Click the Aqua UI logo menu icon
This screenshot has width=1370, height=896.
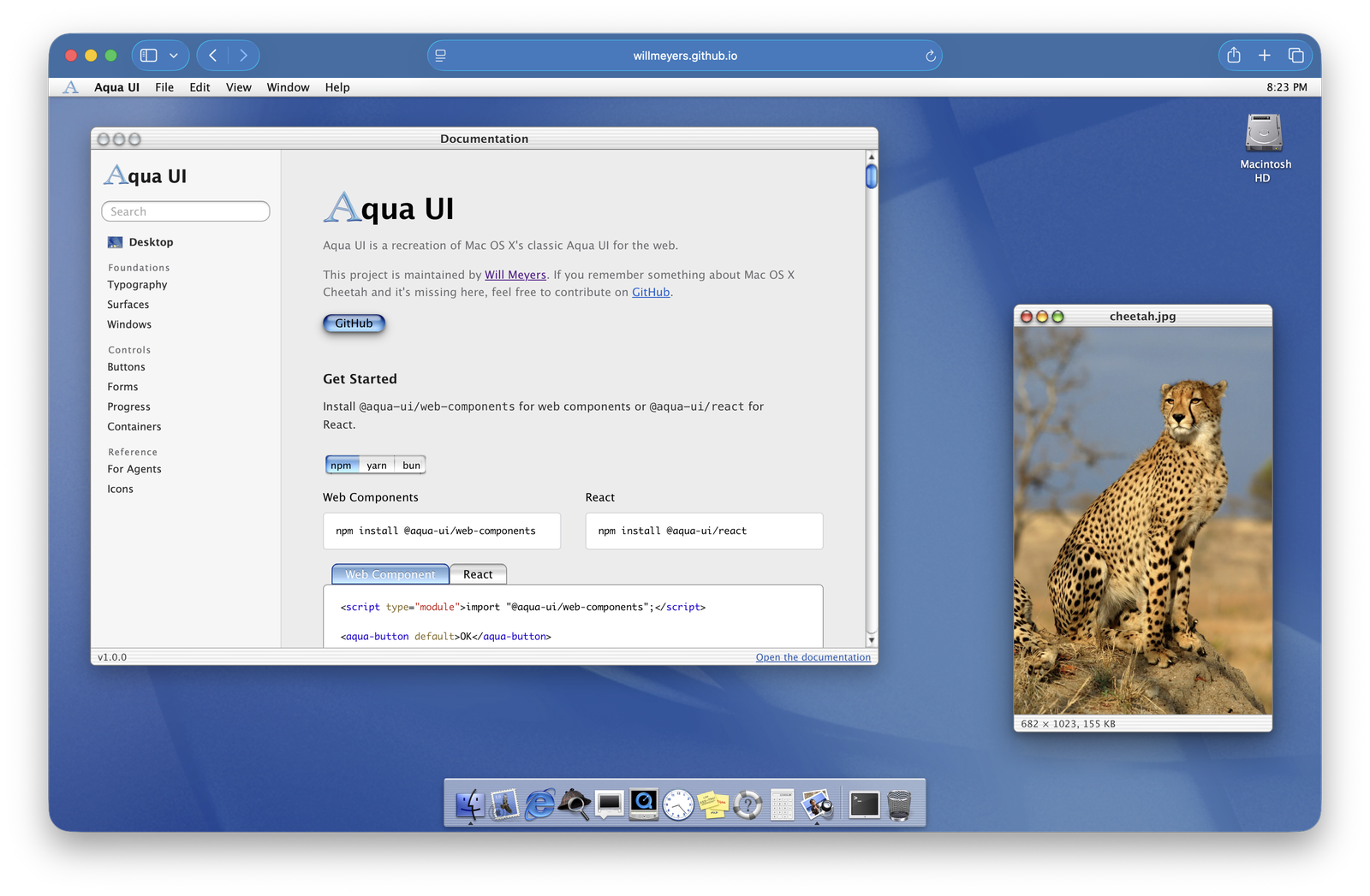[71, 87]
